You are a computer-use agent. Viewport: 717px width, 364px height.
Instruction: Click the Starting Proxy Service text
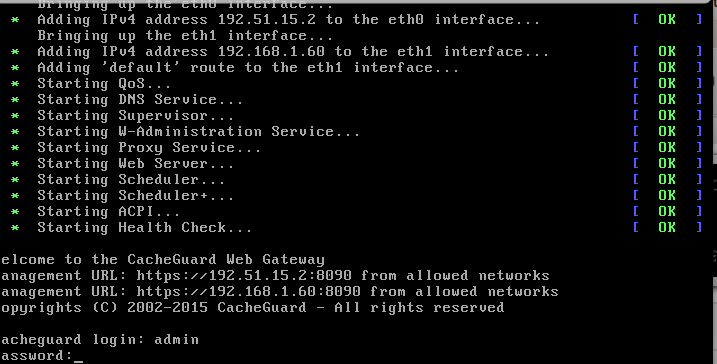149,148
